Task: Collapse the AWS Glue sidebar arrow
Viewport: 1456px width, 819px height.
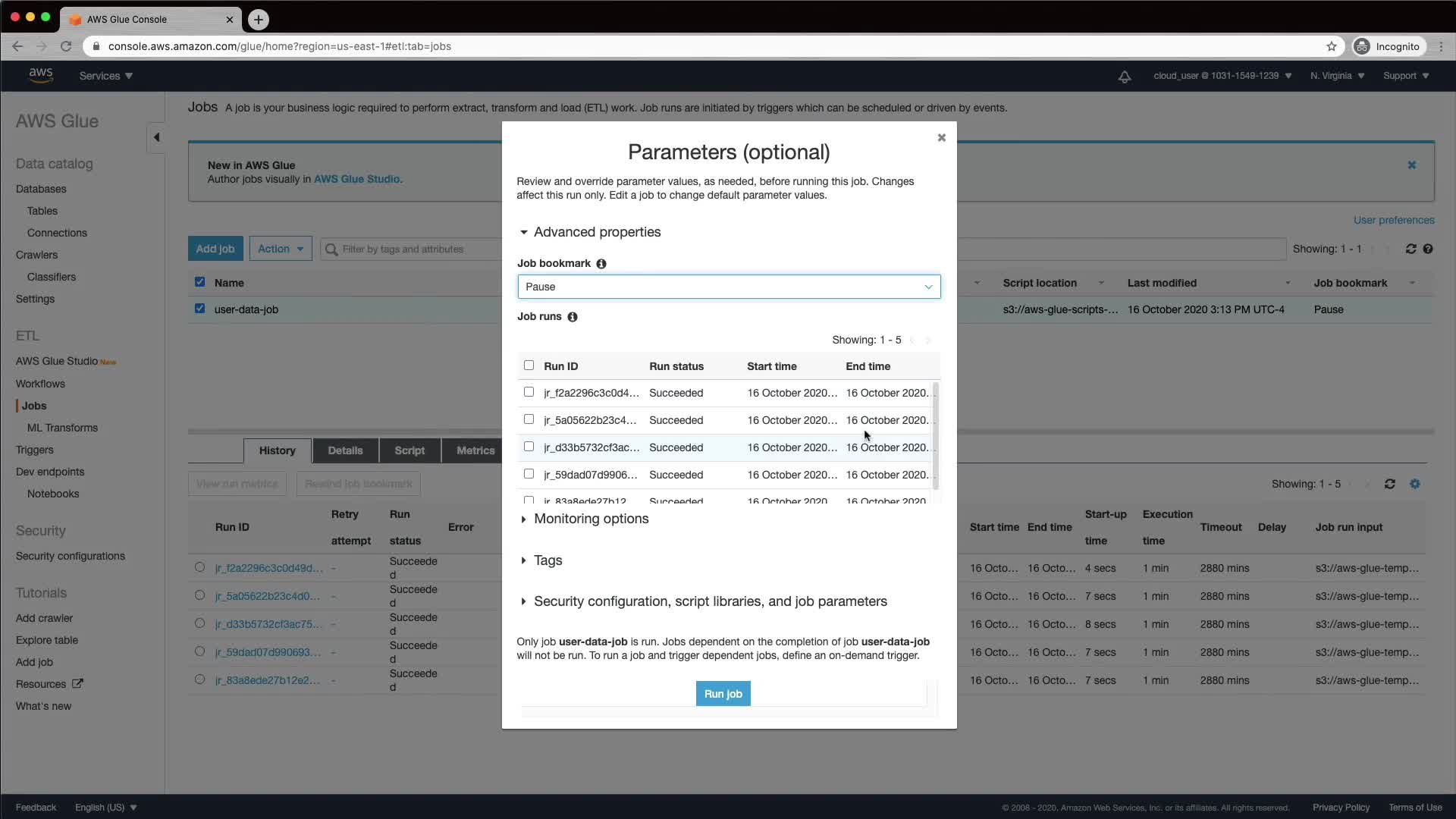Action: tap(156, 137)
